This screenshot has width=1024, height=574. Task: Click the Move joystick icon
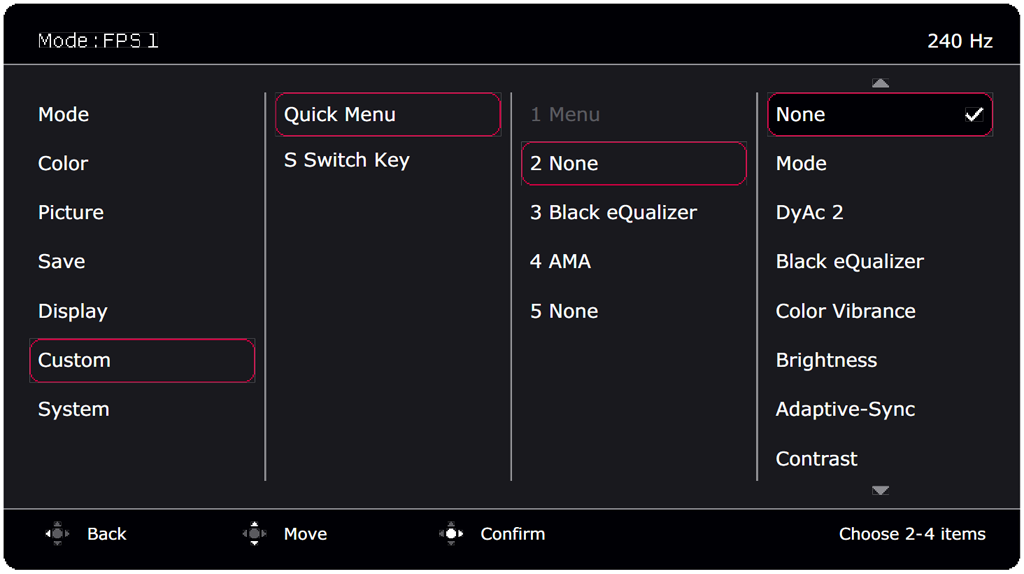tap(255, 534)
